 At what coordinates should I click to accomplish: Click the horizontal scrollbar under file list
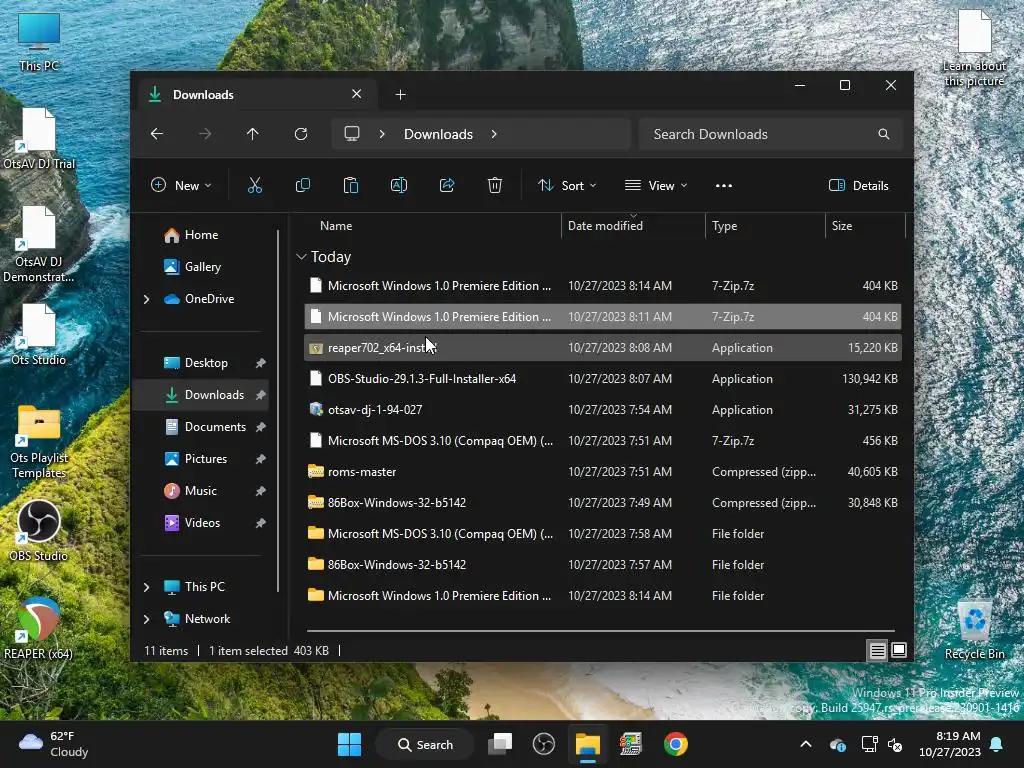point(600,632)
